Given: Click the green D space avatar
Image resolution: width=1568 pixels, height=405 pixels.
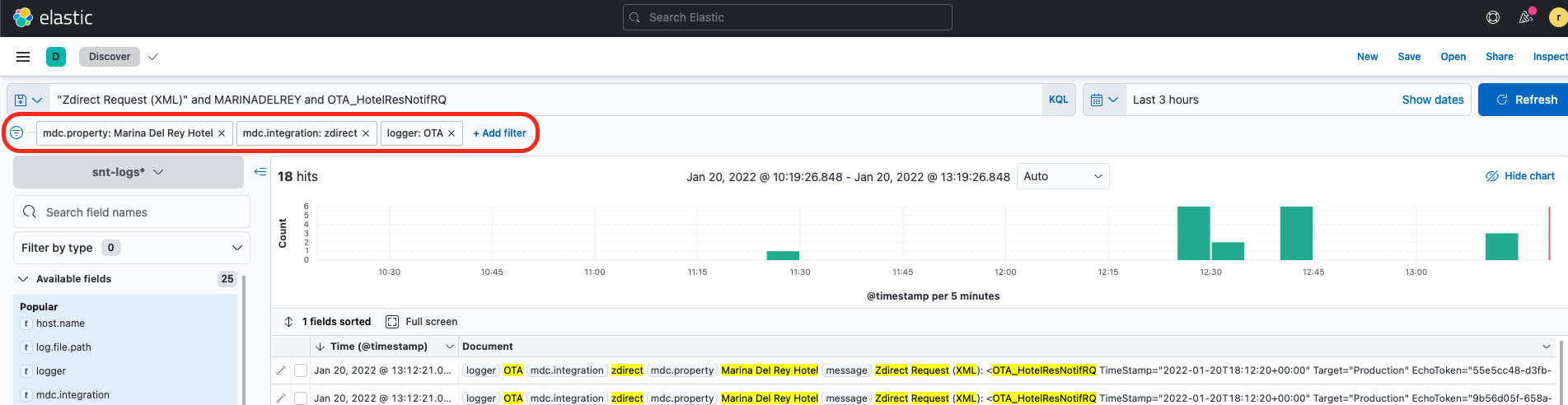Looking at the screenshot, I should (x=56, y=57).
